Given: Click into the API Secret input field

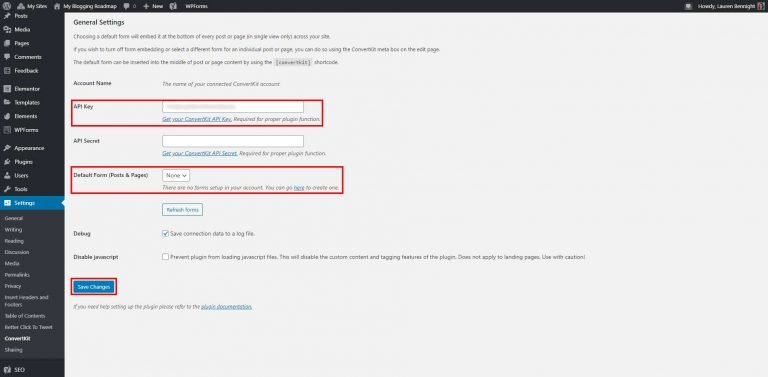Looking at the screenshot, I should 233,141.
